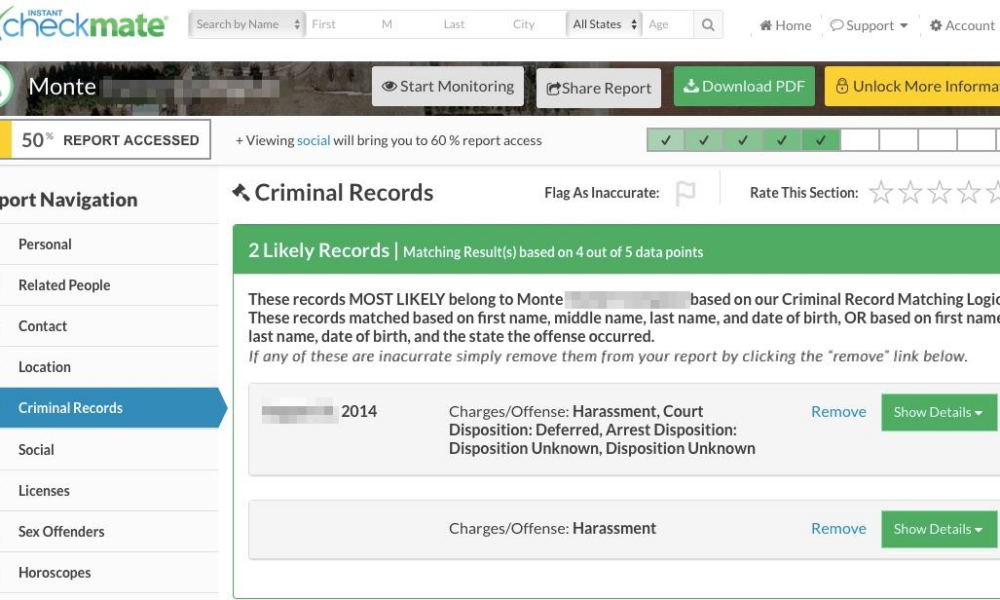Expand the Support menu

pyautogui.click(x=869, y=26)
